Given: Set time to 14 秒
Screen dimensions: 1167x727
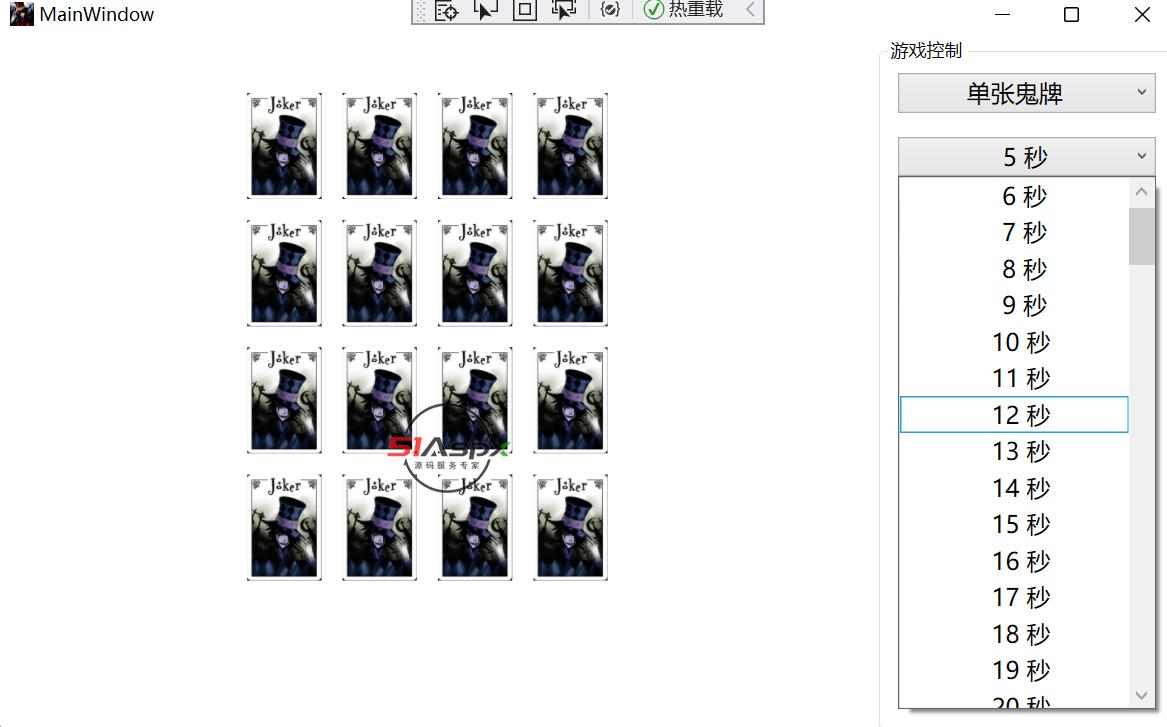Looking at the screenshot, I should pos(1014,487).
